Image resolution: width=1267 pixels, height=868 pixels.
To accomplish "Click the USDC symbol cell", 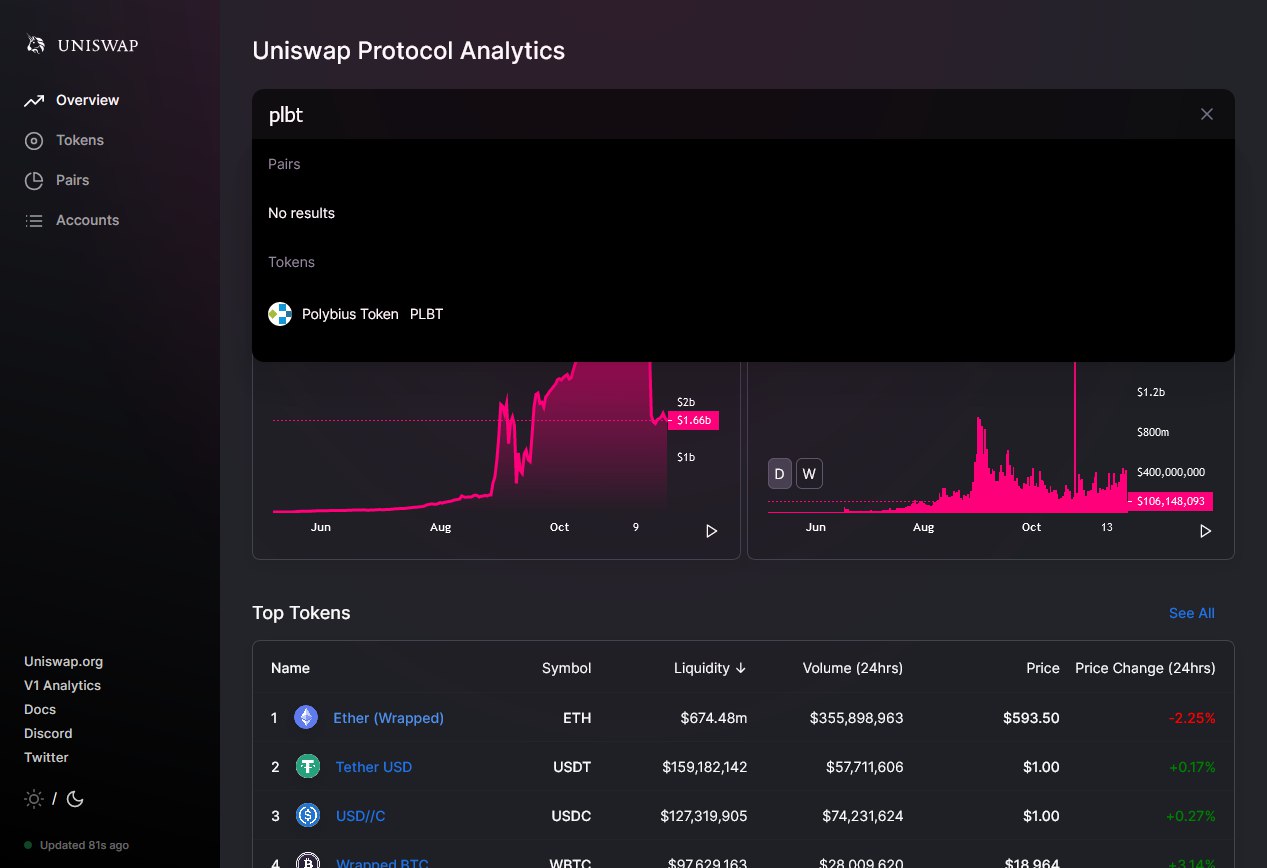I will [x=571, y=816].
